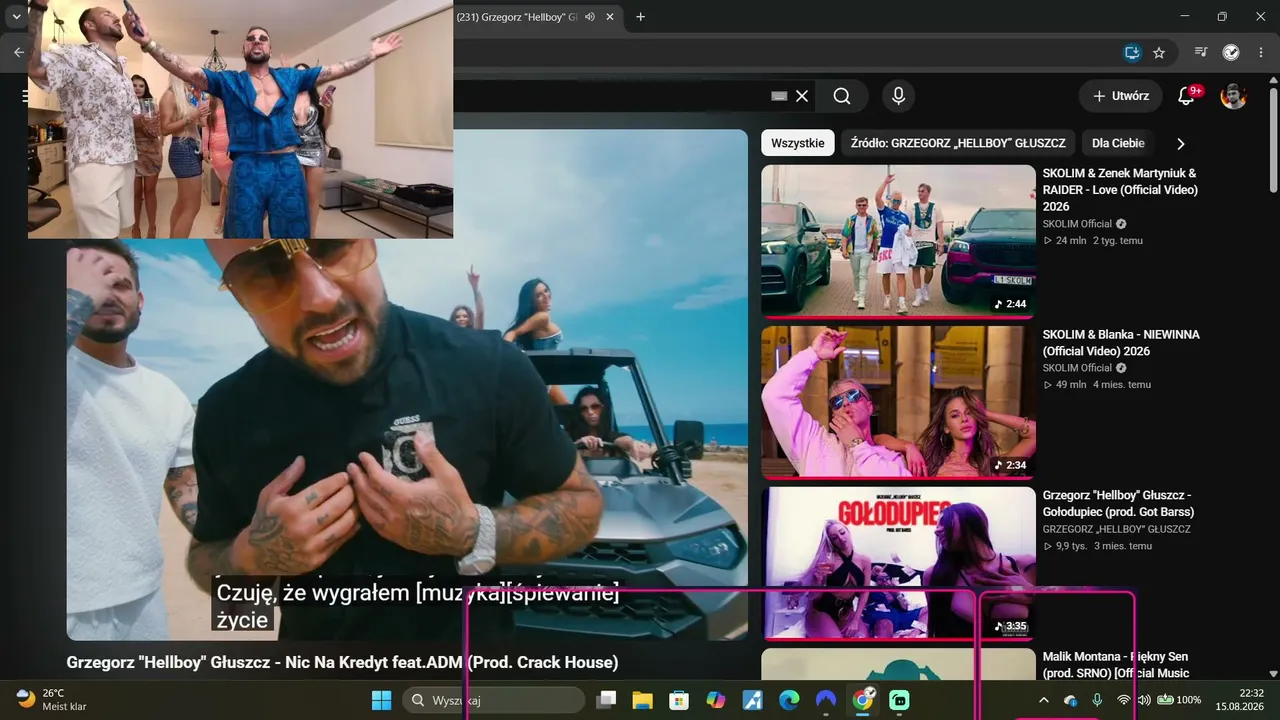
Task: Click the Utwórz create button
Action: coord(1120,96)
